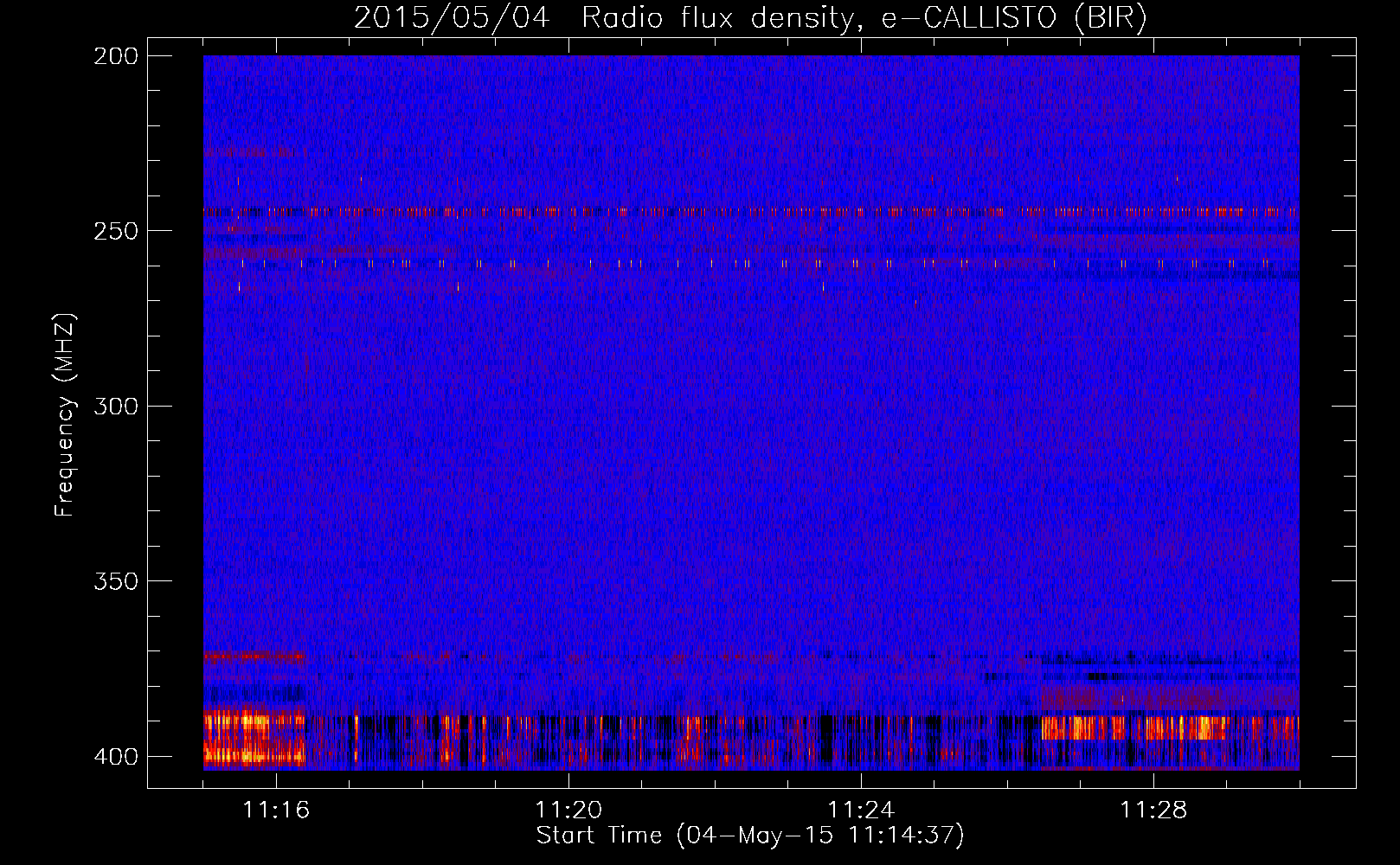Screen dimensions: 1400x865
Task: Click the '11:20' time tick label
Action: point(568,810)
